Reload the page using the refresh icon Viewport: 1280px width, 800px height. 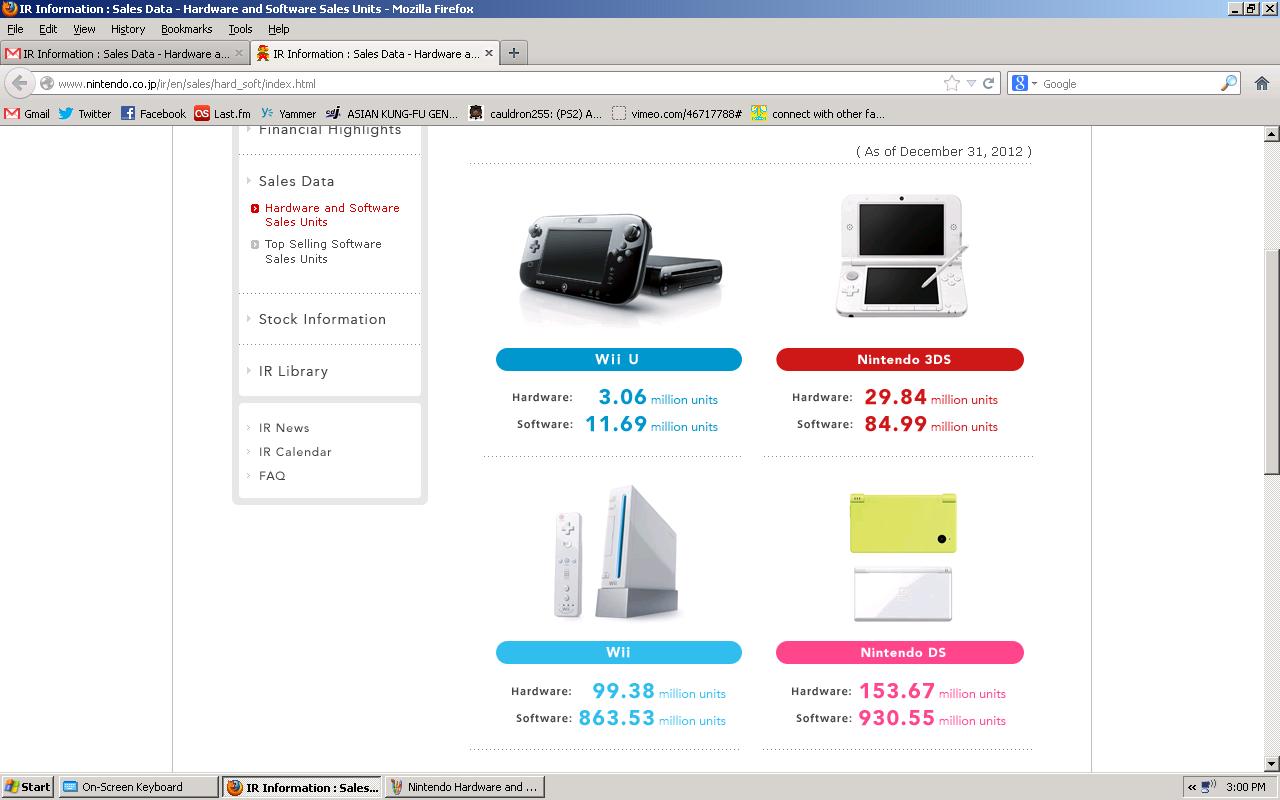click(988, 84)
